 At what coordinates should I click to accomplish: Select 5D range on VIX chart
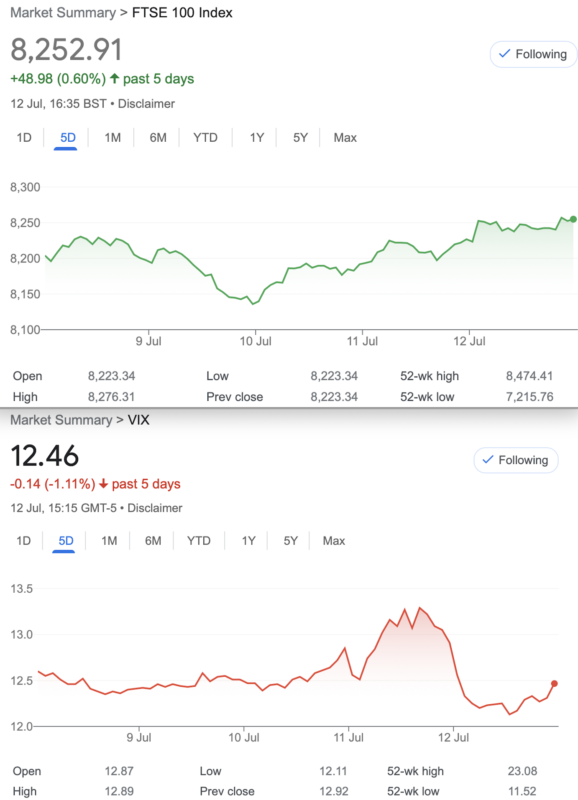click(x=66, y=541)
